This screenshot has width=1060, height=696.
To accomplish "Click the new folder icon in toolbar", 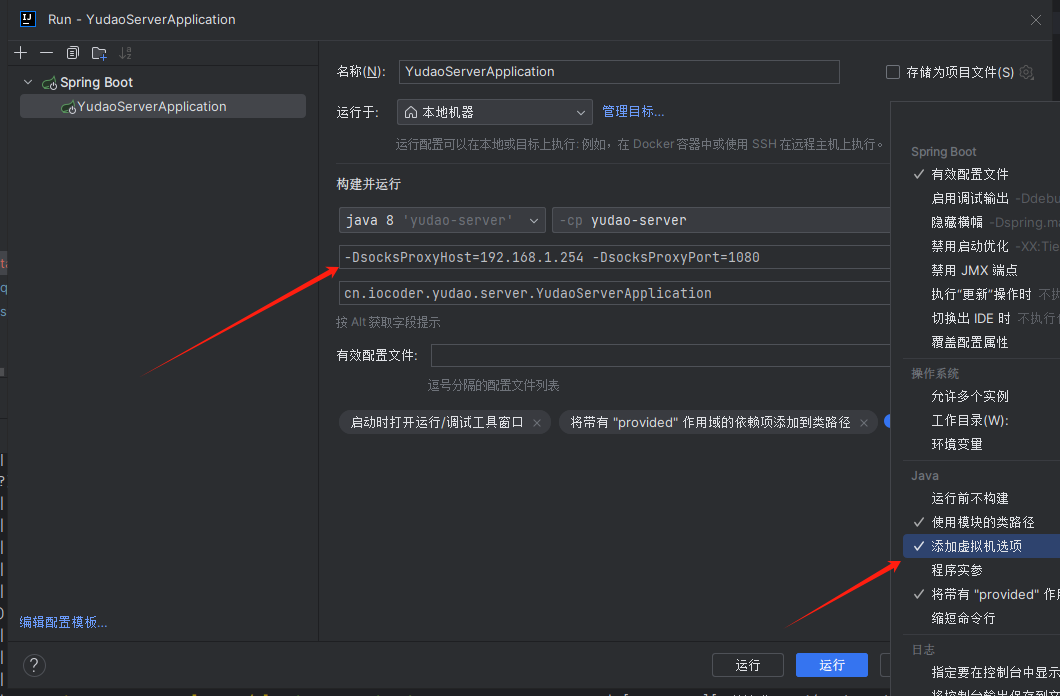I will (x=99, y=53).
